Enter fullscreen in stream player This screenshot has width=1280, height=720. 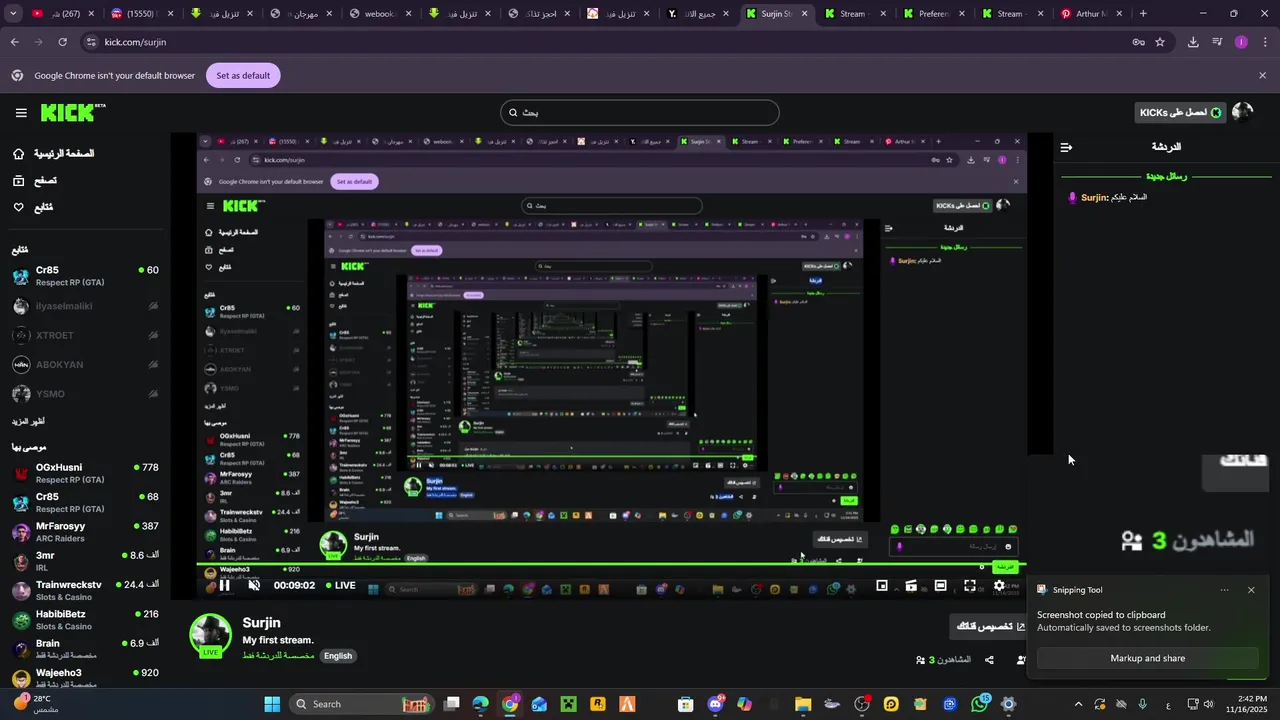[x=970, y=586]
